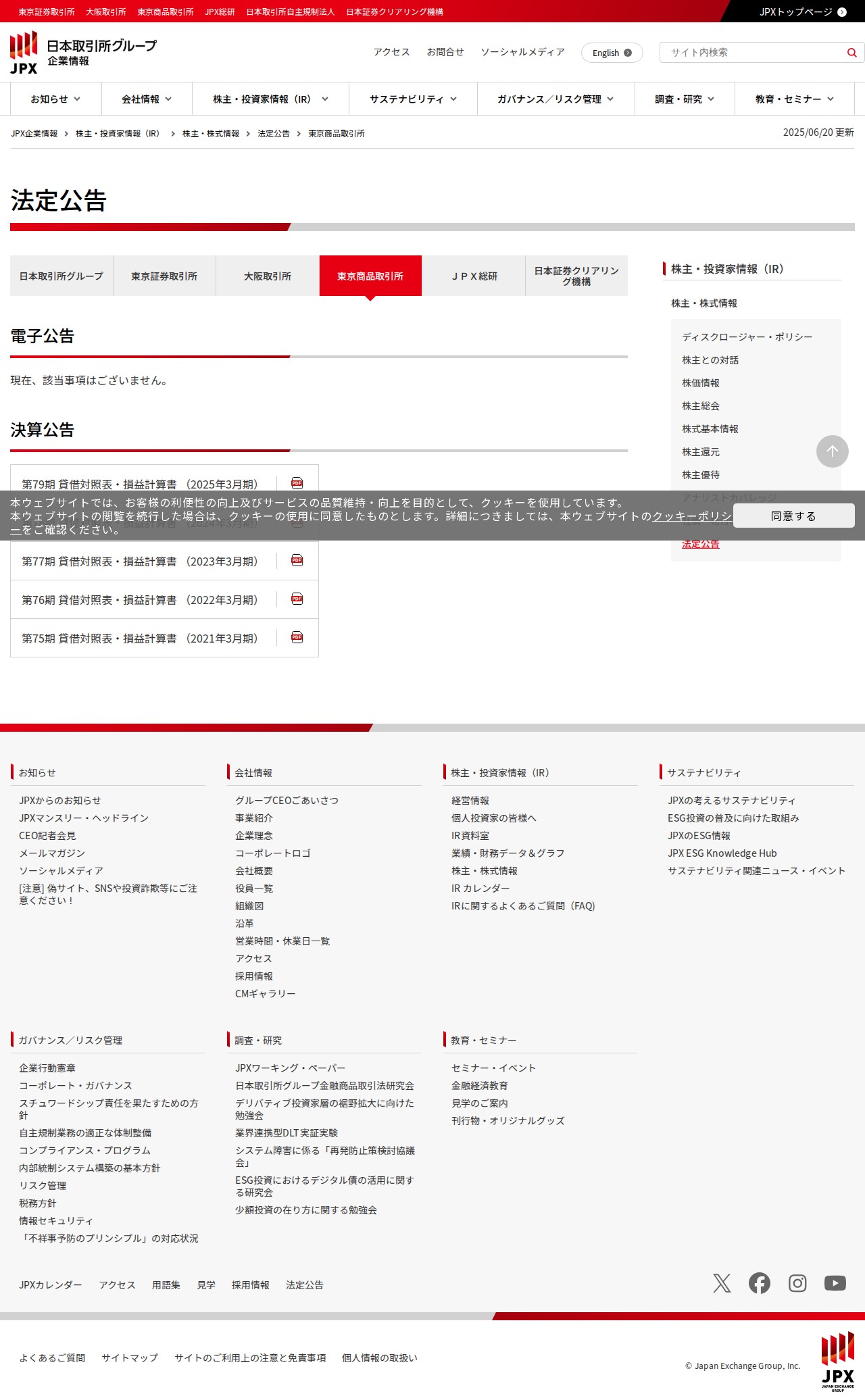This screenshot has height=1400, width=865.
Task: Select the ＪＰＸ総研 tab
Action: click(474, 276)
